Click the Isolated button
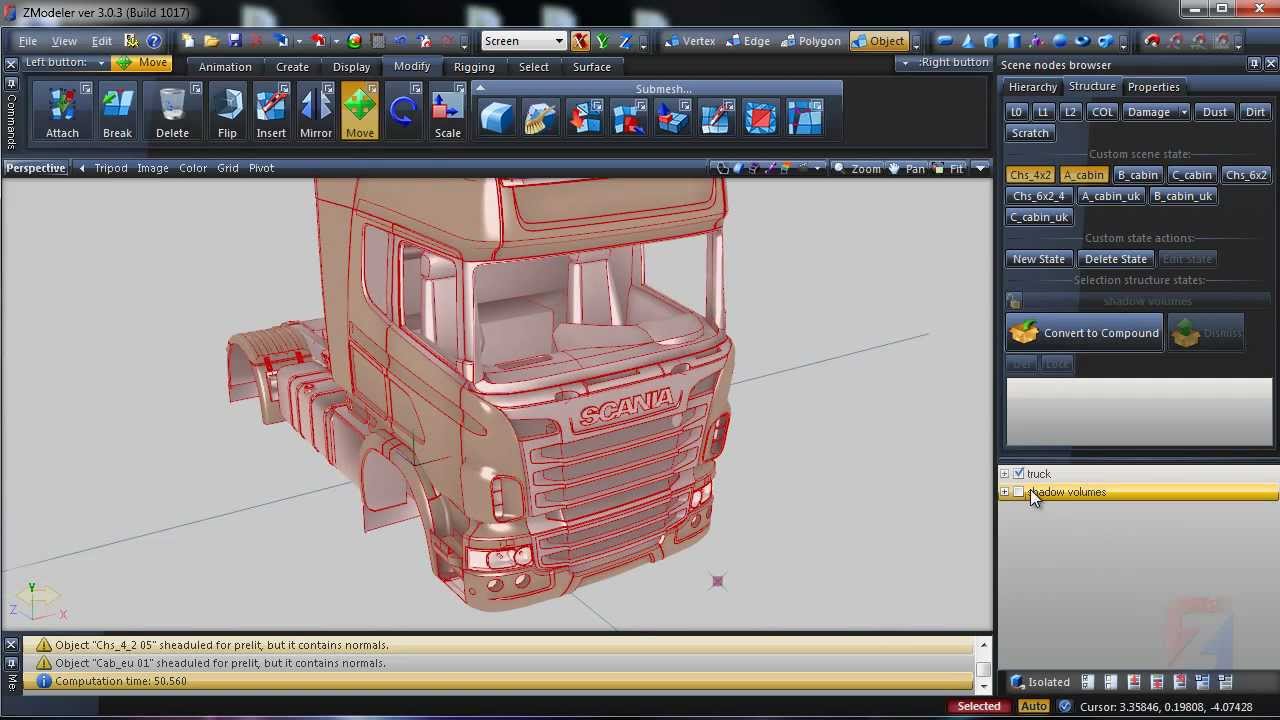Image resolution: width=1280 pixels, height=720 pixels. click(1040, 682)
